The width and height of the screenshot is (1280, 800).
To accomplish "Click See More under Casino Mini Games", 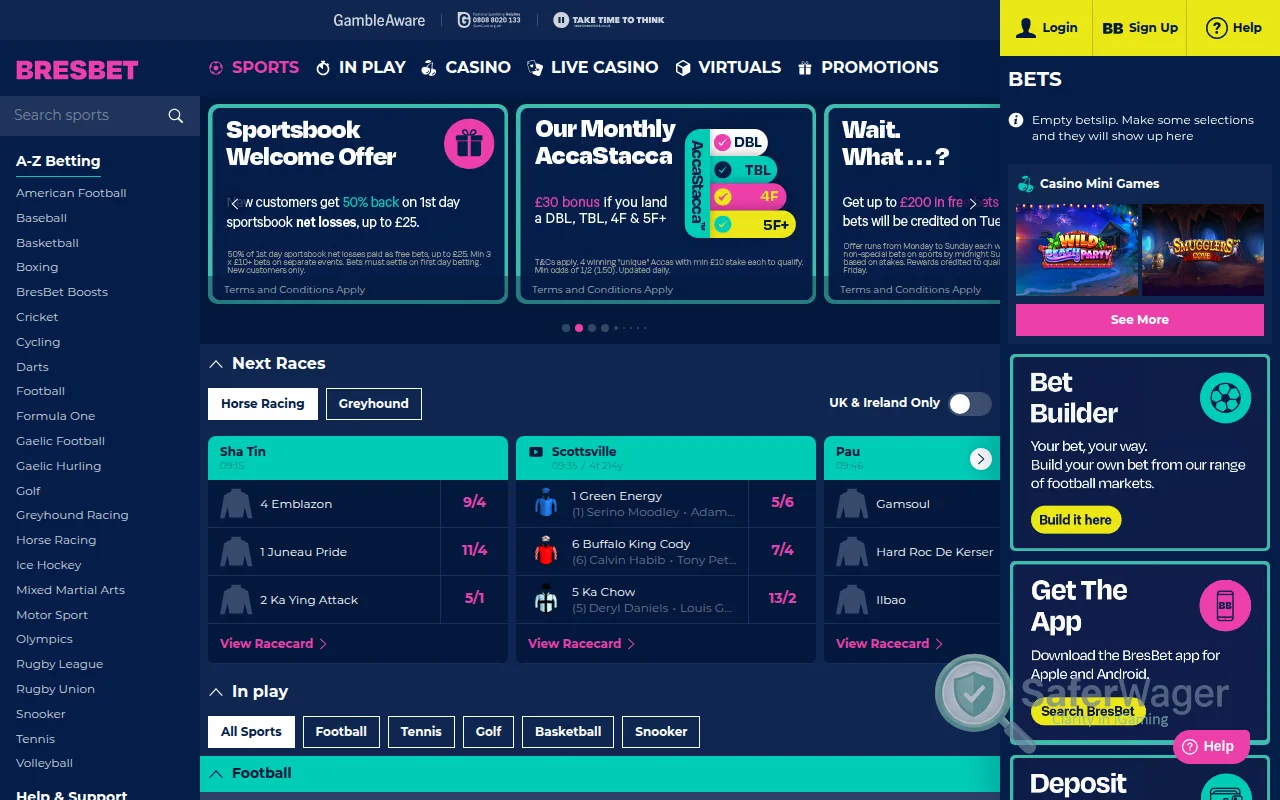I will (1139, 319).
